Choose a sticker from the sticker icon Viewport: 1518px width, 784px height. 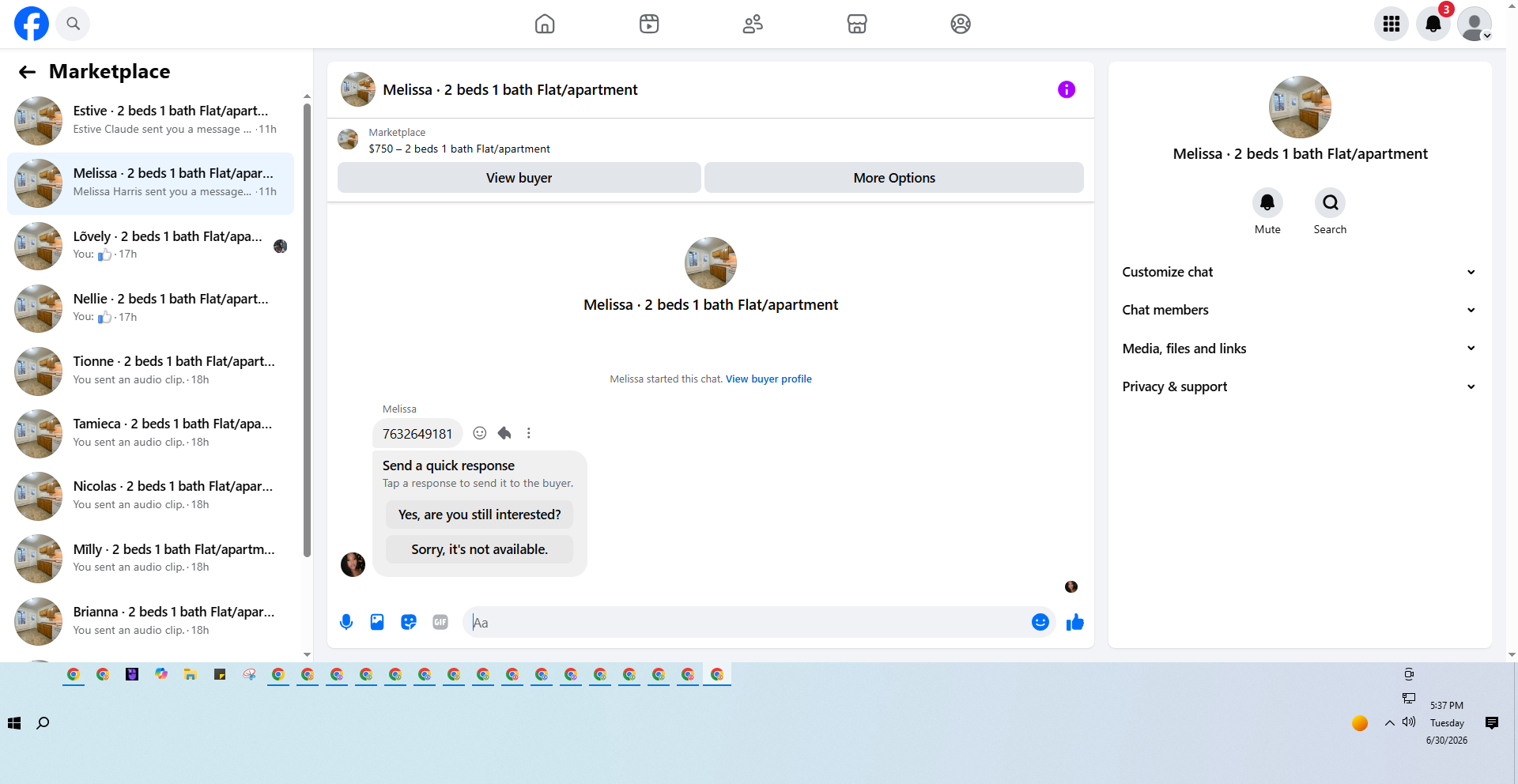coord(409,623)
